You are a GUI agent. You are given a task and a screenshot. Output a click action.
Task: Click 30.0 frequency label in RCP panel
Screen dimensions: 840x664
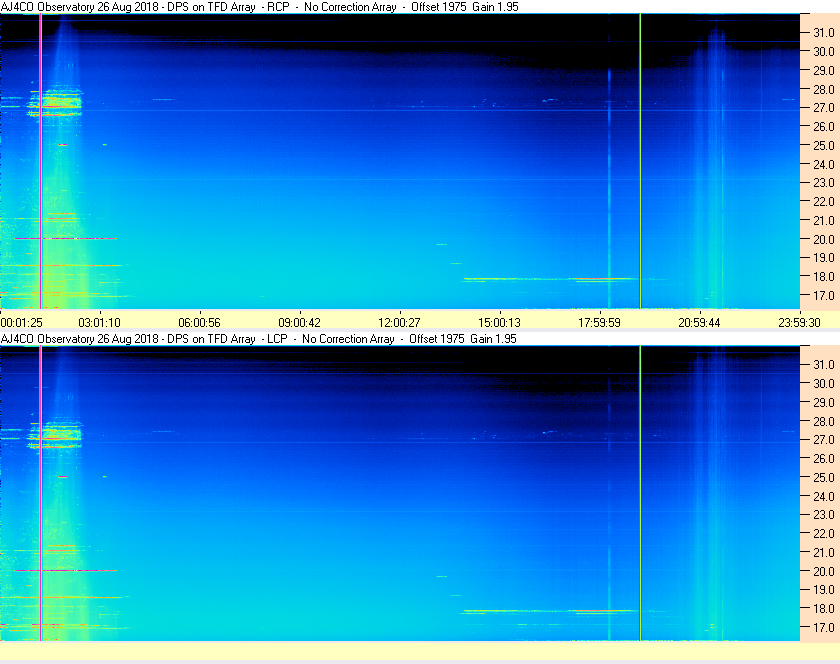pos(824,51)
